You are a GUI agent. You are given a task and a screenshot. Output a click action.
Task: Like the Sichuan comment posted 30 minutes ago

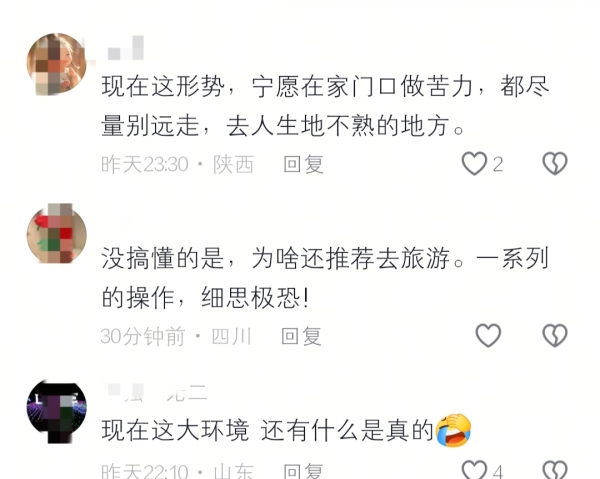click(x=488, y=336)
